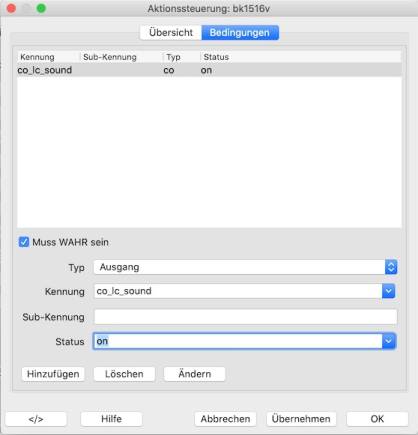Apply changes with Übernehmen

click(301, 419)
